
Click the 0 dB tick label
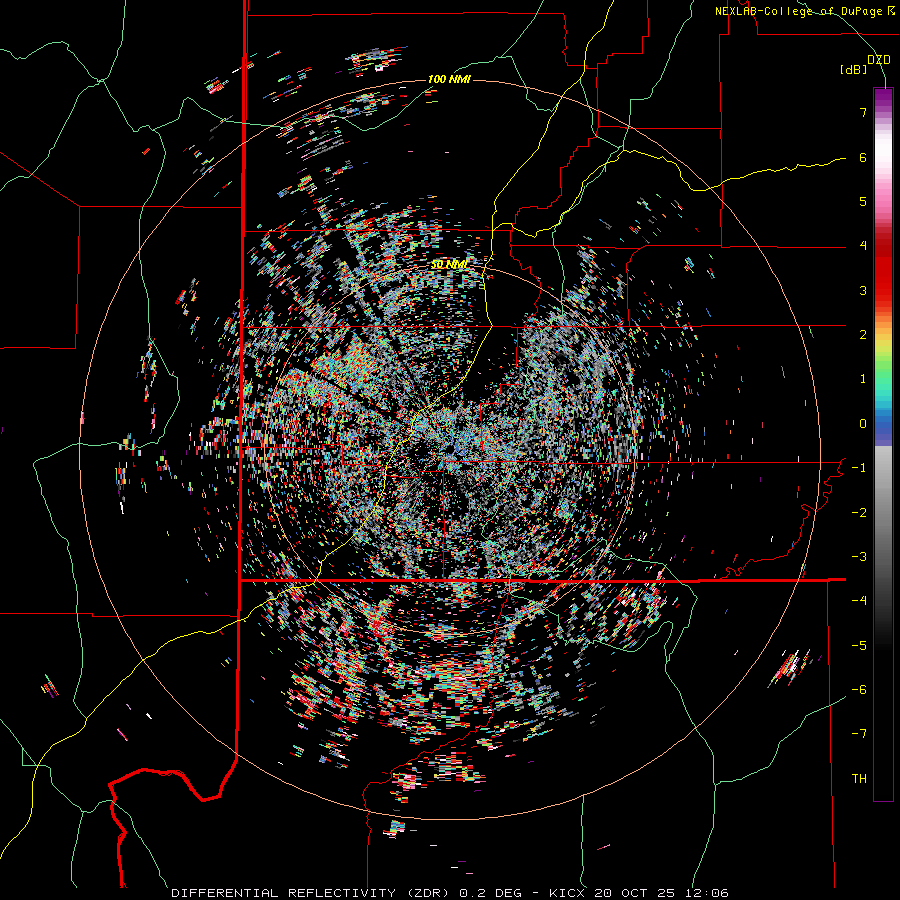[863, 424]
